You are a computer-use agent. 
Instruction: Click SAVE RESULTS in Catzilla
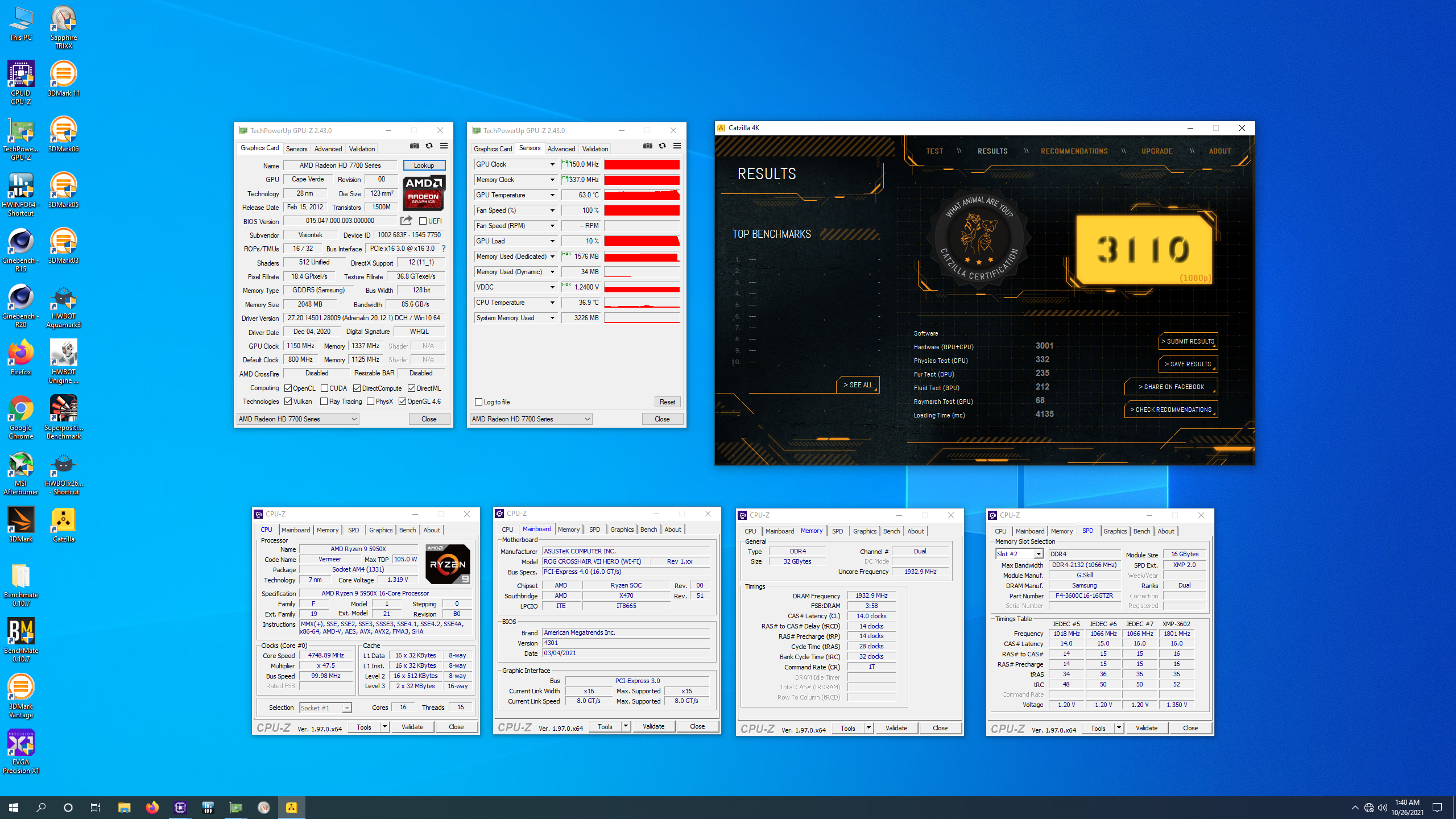(x=1188, y=364)
